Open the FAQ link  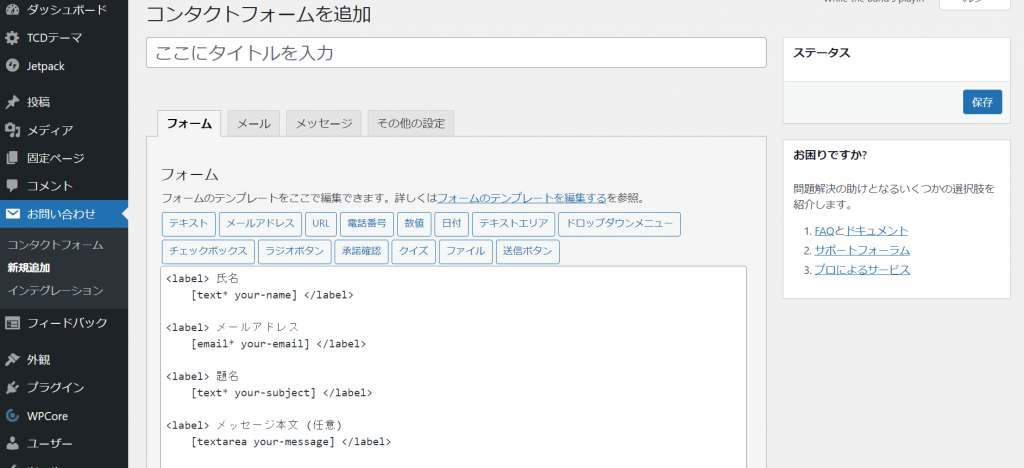(x=824, y=231)
